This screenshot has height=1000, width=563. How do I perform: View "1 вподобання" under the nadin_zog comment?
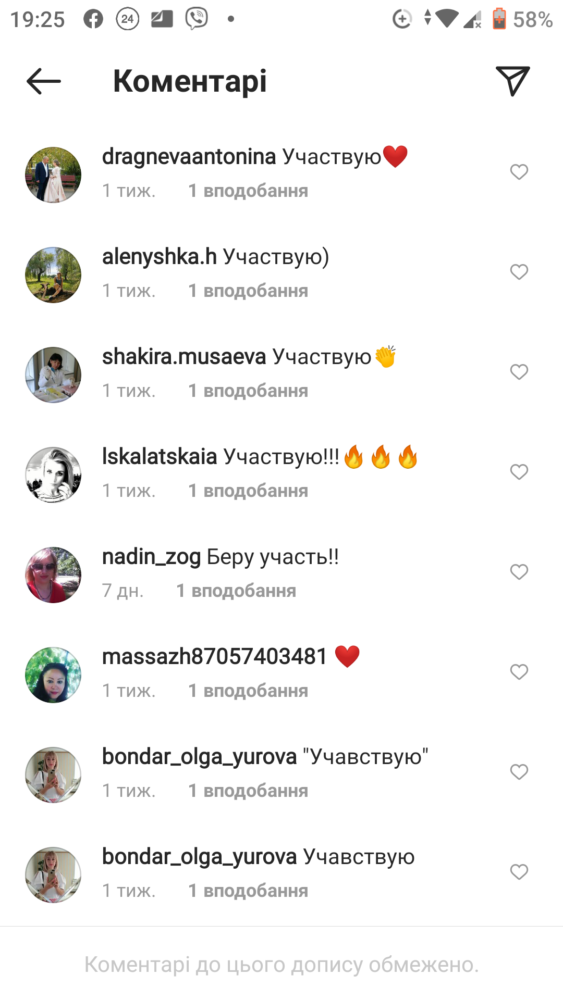point(236,591)
